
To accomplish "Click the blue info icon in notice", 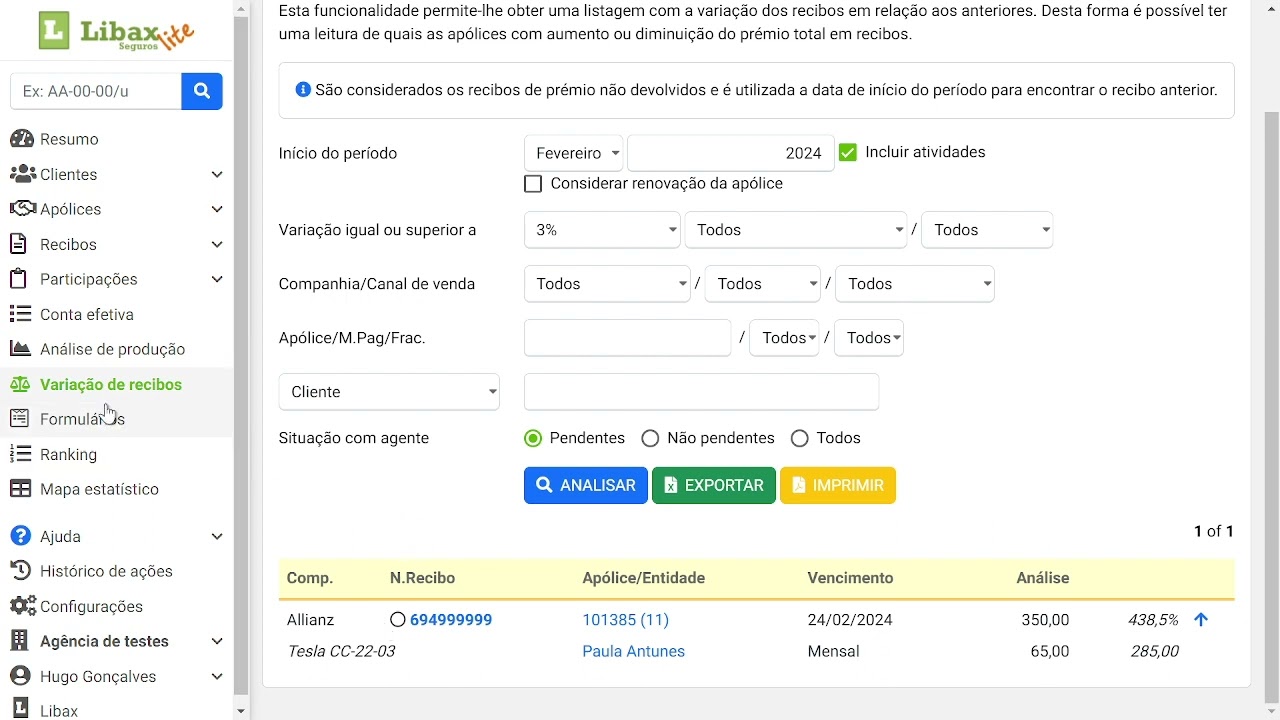I will (x=303, y=90).
